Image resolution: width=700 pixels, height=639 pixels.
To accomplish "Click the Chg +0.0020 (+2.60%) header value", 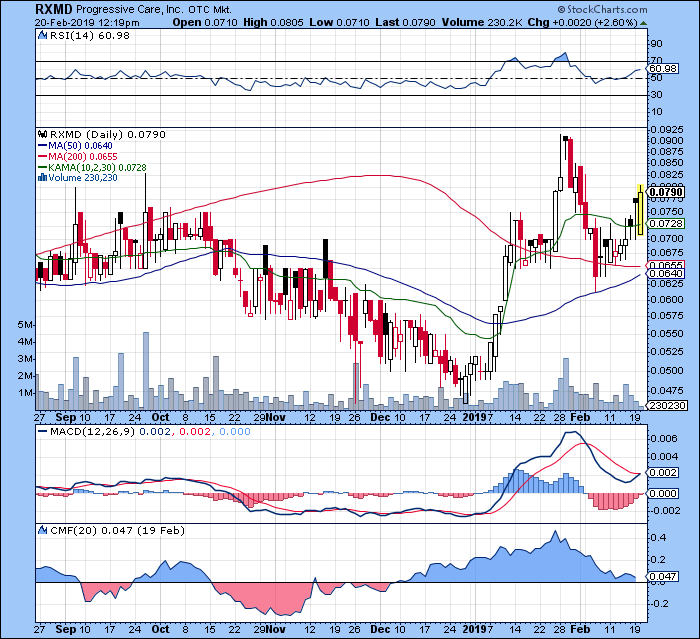I will coord(583,22).
